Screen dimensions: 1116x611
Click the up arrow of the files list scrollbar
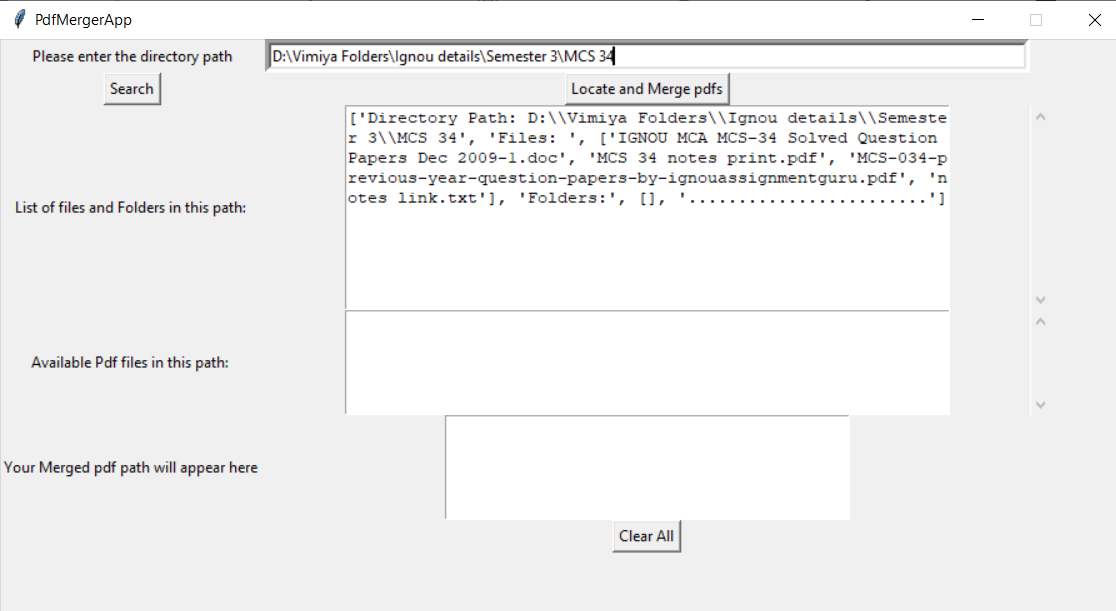click(1040, 116)
